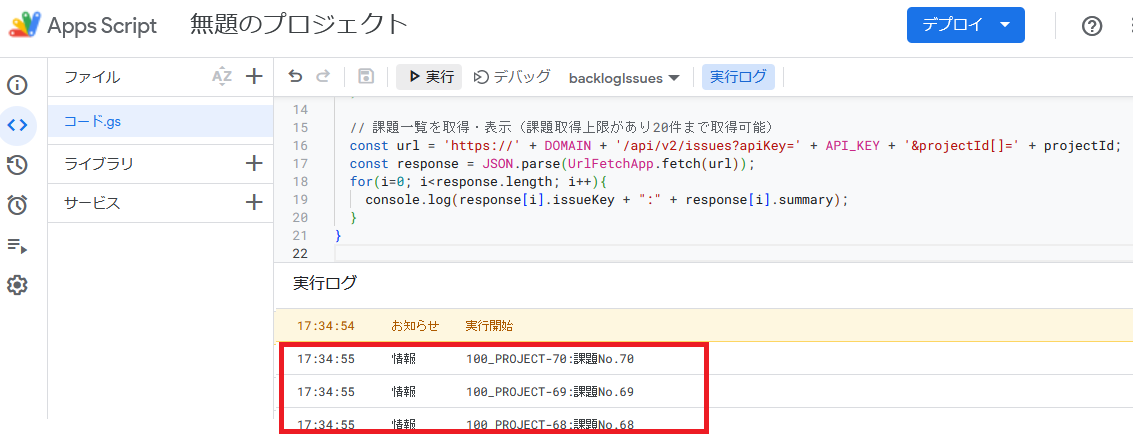1133x434 pixels.
Task: Select the code editor sidebar icon
Action: click(x=17, y=124)
